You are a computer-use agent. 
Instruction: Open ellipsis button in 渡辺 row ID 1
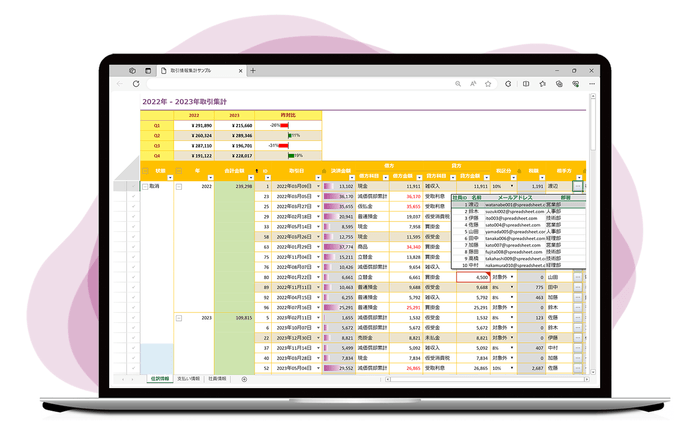[x=578, y=186]
